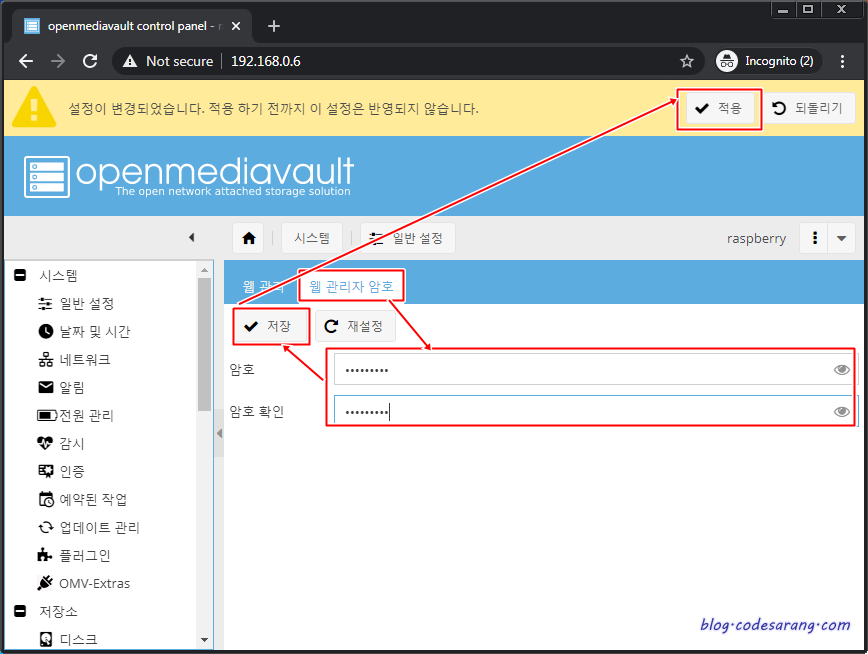Click the raspberry hostname text
The height and width of the screenshot is (654, 868).
[756, 239]
